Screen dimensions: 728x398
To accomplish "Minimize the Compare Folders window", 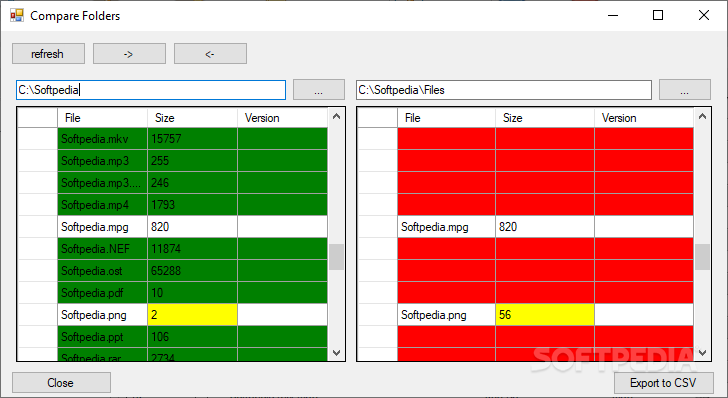I will (613, 15).
